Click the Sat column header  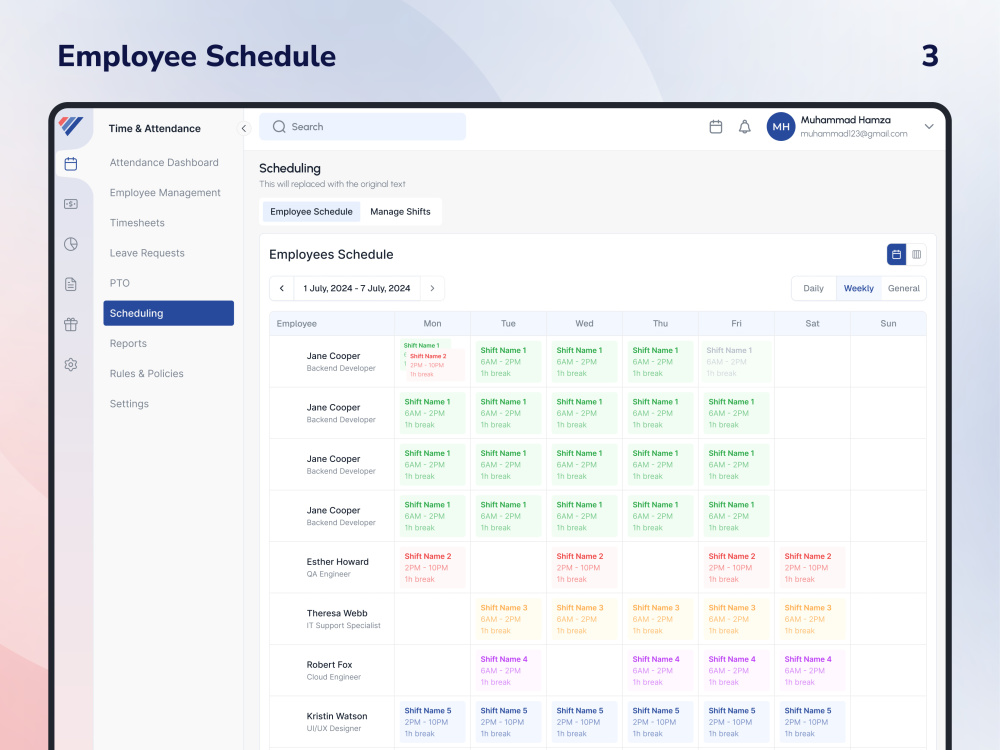click(x=812, y=323)
